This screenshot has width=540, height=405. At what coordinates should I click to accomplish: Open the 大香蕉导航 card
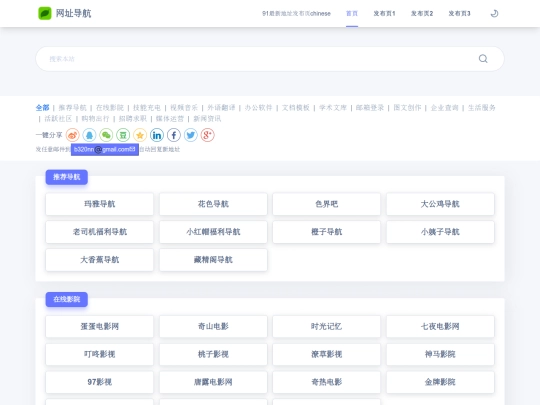100,260
